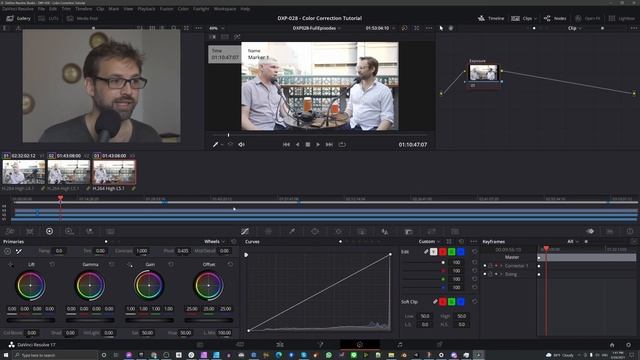Open the Keyframes palette icon

coord(590,231)
